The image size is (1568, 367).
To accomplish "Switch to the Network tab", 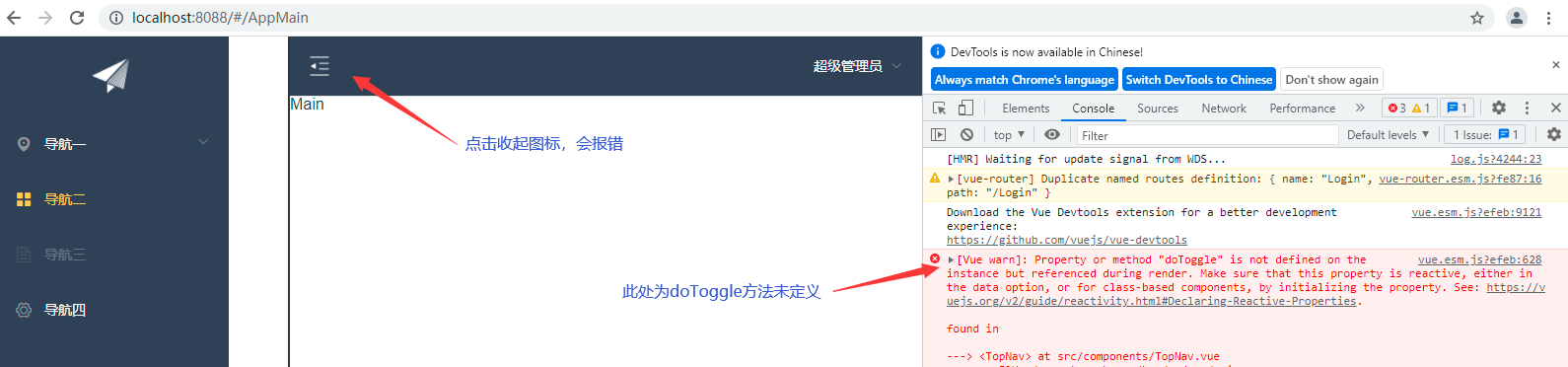I will [1224, 109].
